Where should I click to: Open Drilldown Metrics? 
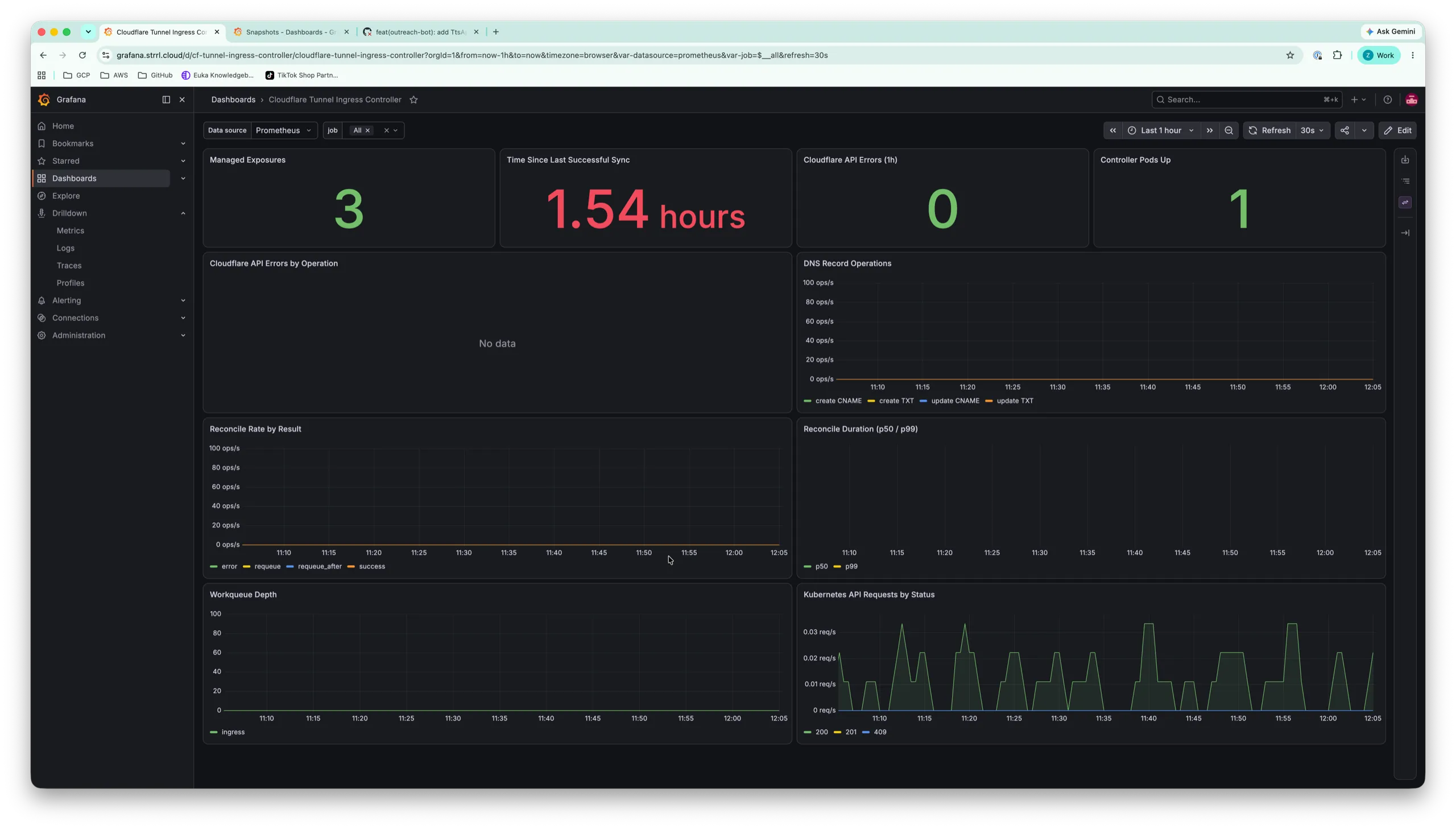[x=71, y=230]
